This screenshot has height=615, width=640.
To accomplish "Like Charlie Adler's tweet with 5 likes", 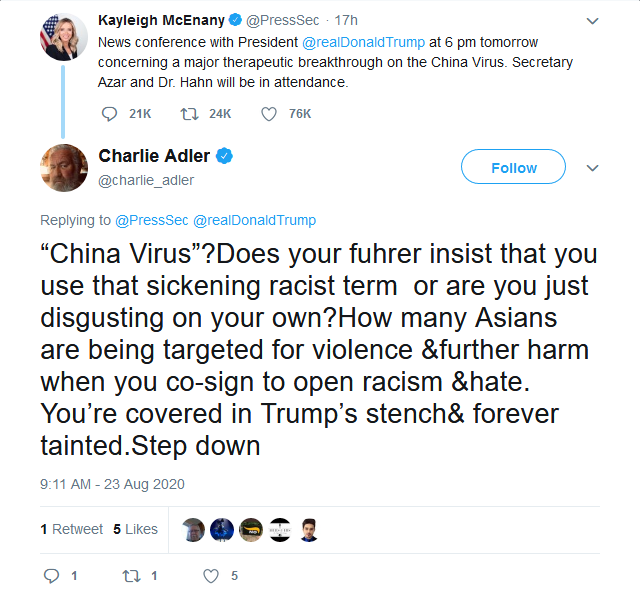I will (x=211, y=576).
